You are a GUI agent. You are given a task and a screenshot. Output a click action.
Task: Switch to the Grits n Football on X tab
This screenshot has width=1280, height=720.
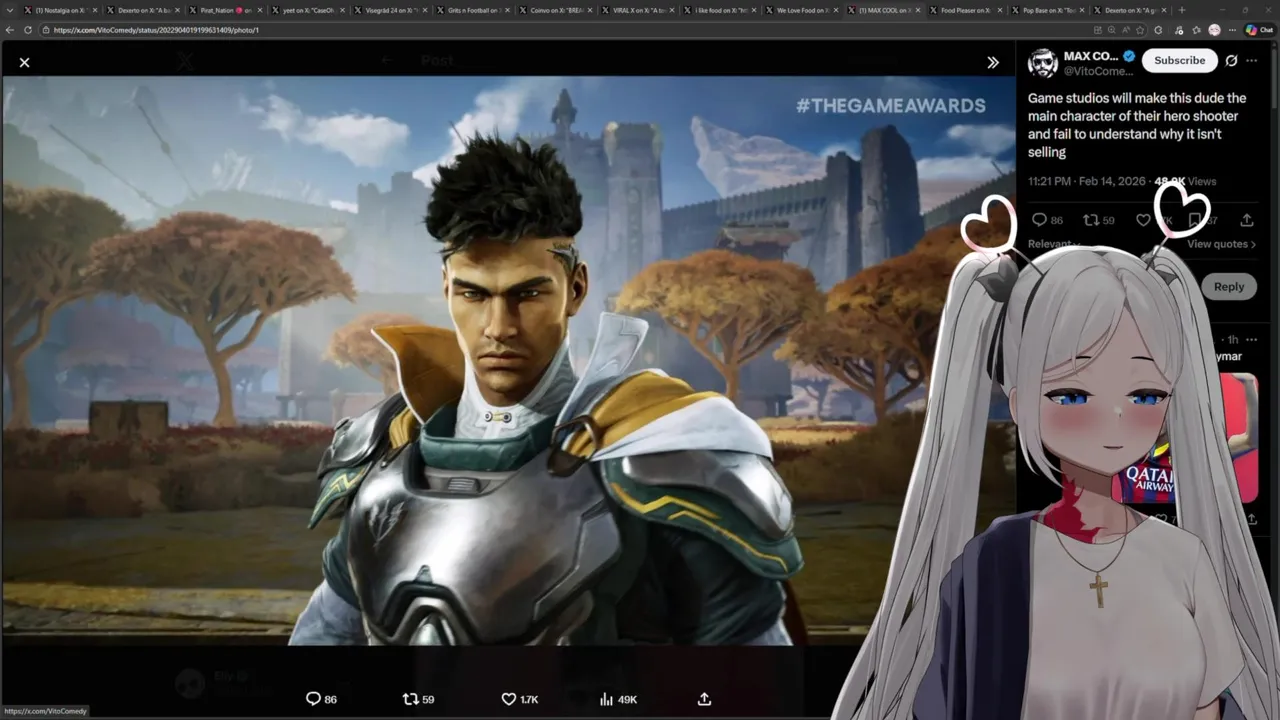pyautogui.click(x=473, y=10)
